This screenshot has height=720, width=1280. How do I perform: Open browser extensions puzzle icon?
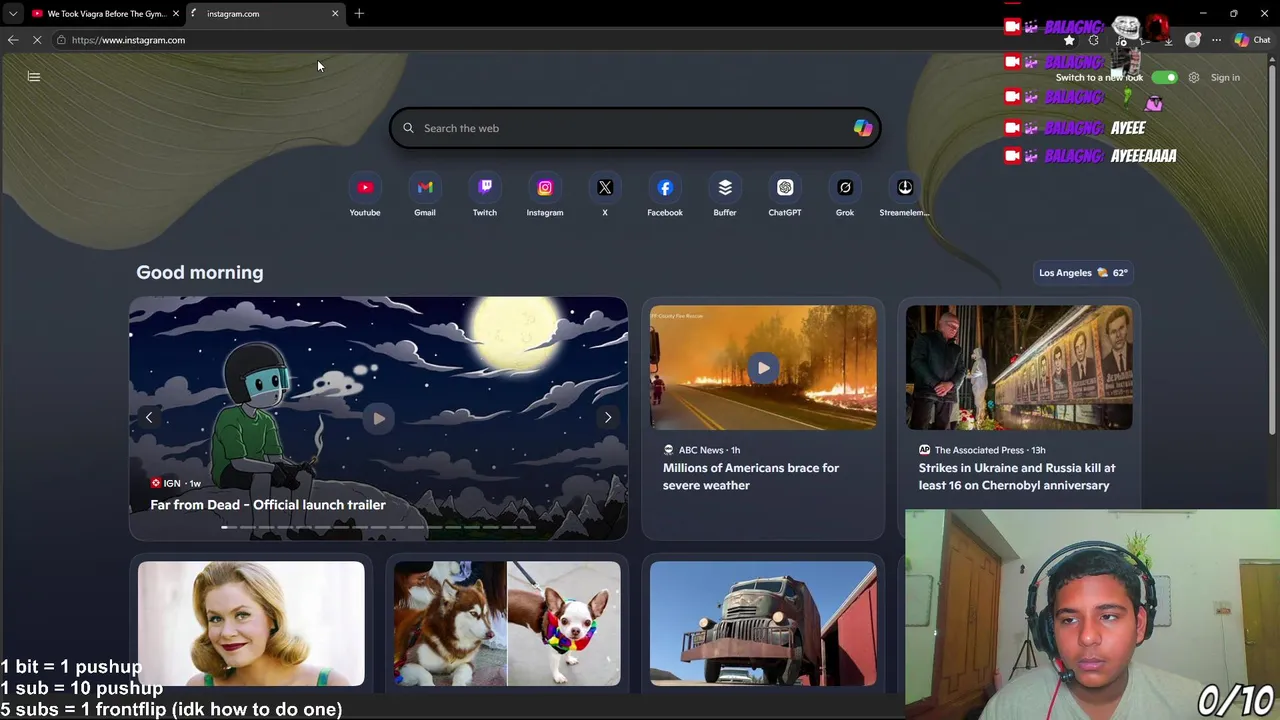point(1094,40)
